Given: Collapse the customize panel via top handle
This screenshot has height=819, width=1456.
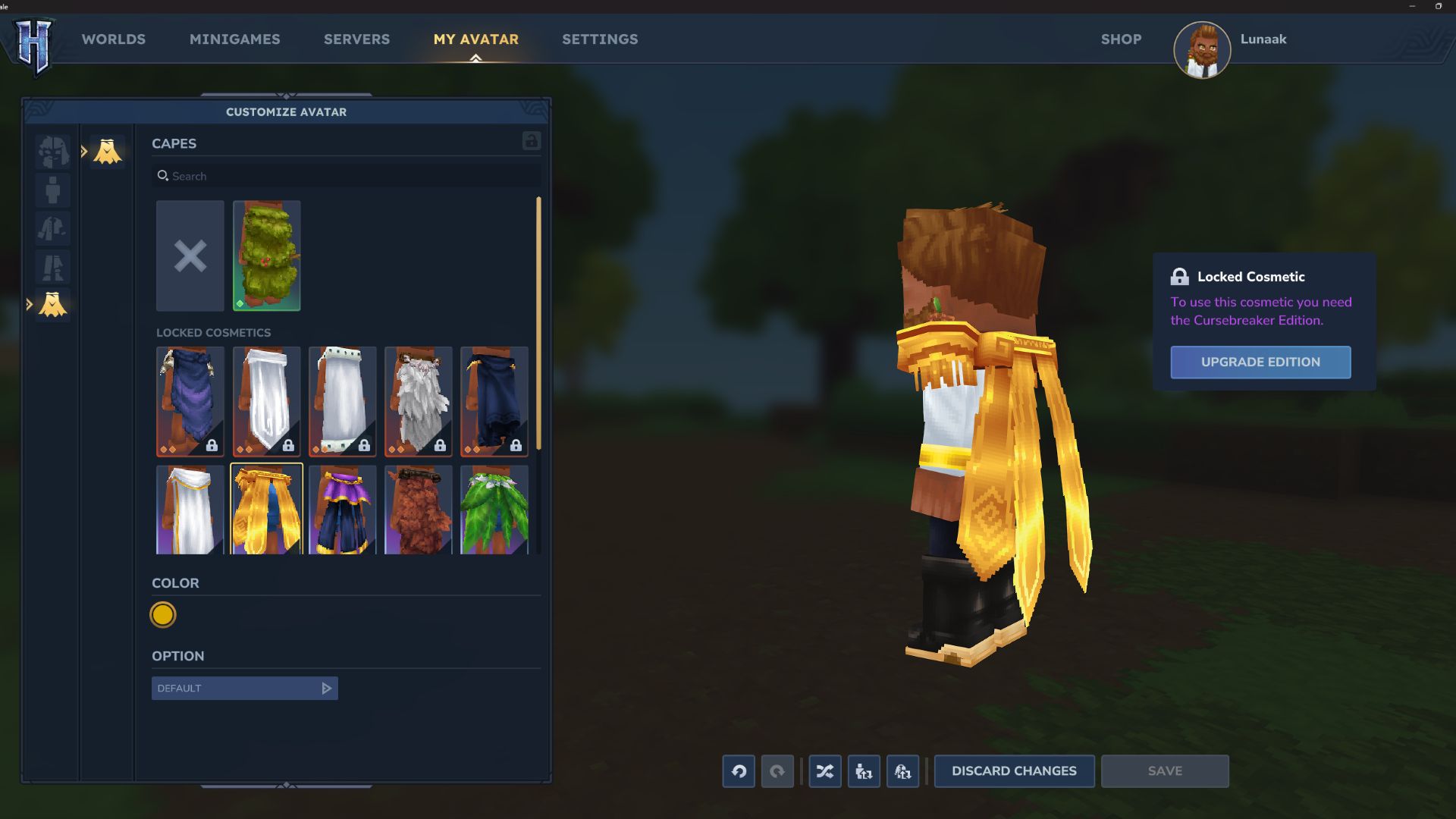Looking at the screenshot, I should click(x=286, y=96).
